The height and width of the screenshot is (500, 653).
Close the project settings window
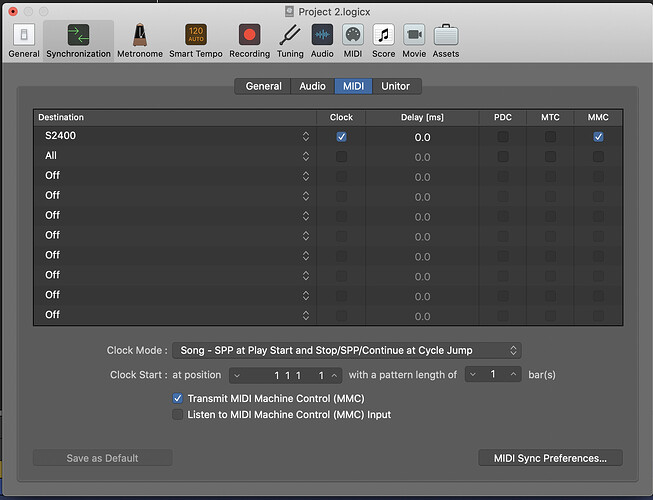13,12
